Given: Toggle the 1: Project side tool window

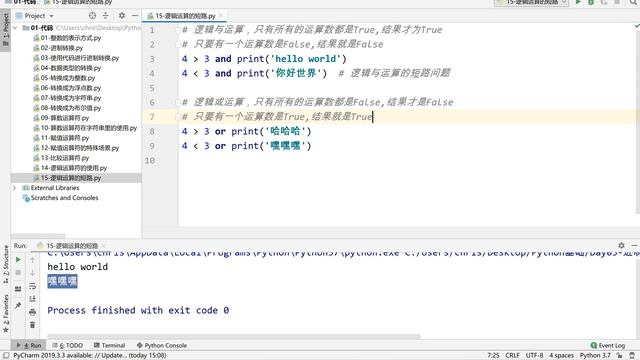Looking at the screenshot, I should point(5,31).
